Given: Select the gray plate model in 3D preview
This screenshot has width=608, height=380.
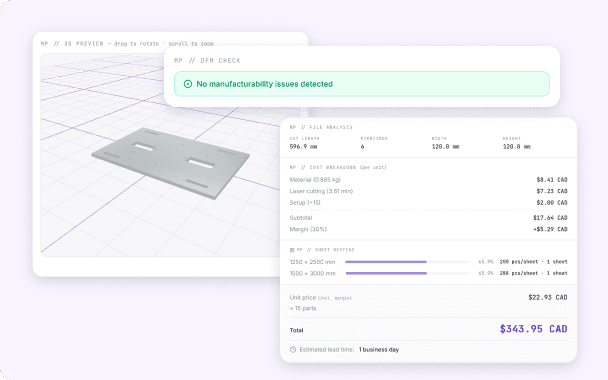Looking at the screenshot, I should [x=171, y=163].
